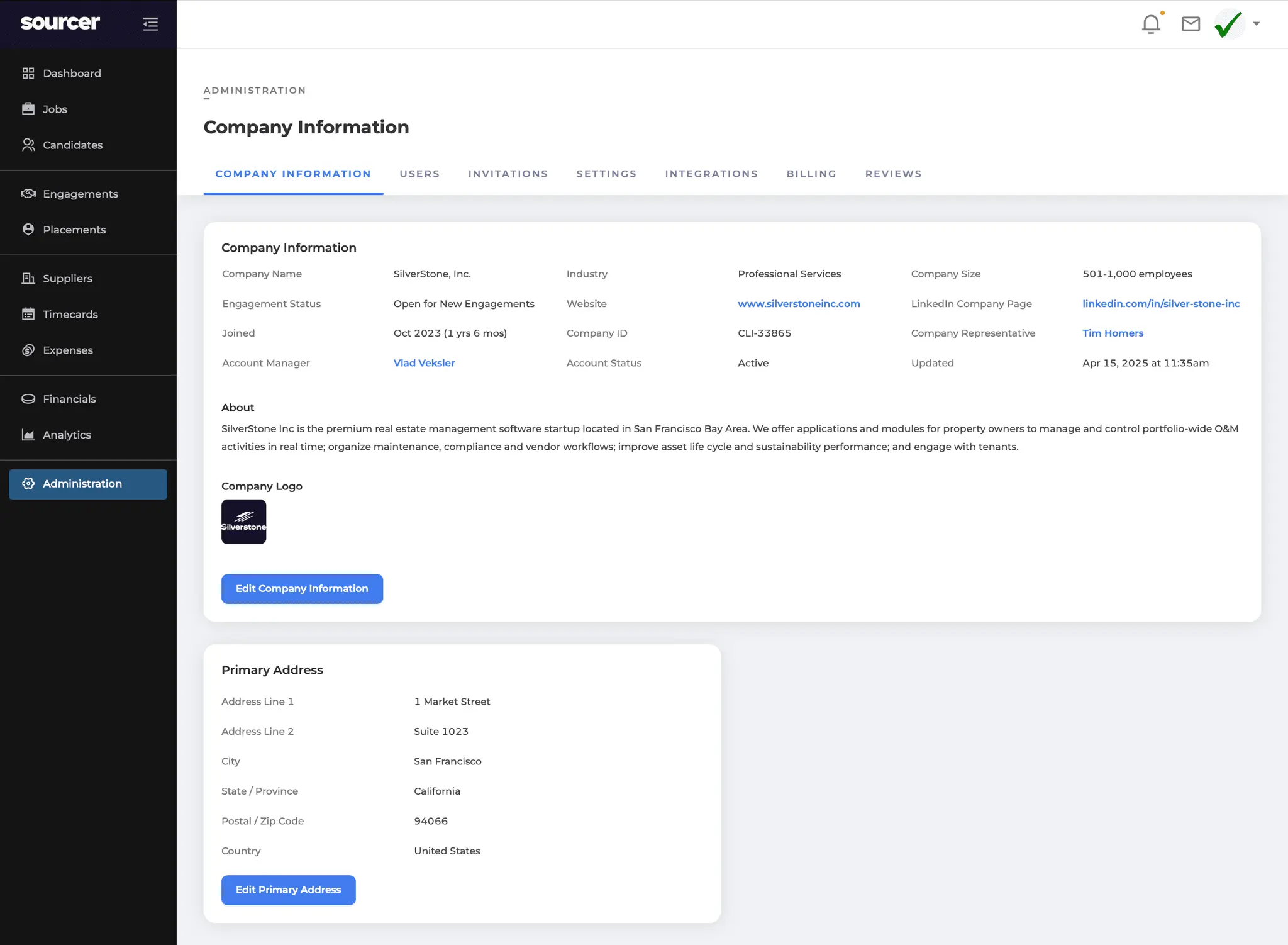Click the Analytics chart icon
Viewport: 1288px width, 945px height.
[x=28, y=435]
